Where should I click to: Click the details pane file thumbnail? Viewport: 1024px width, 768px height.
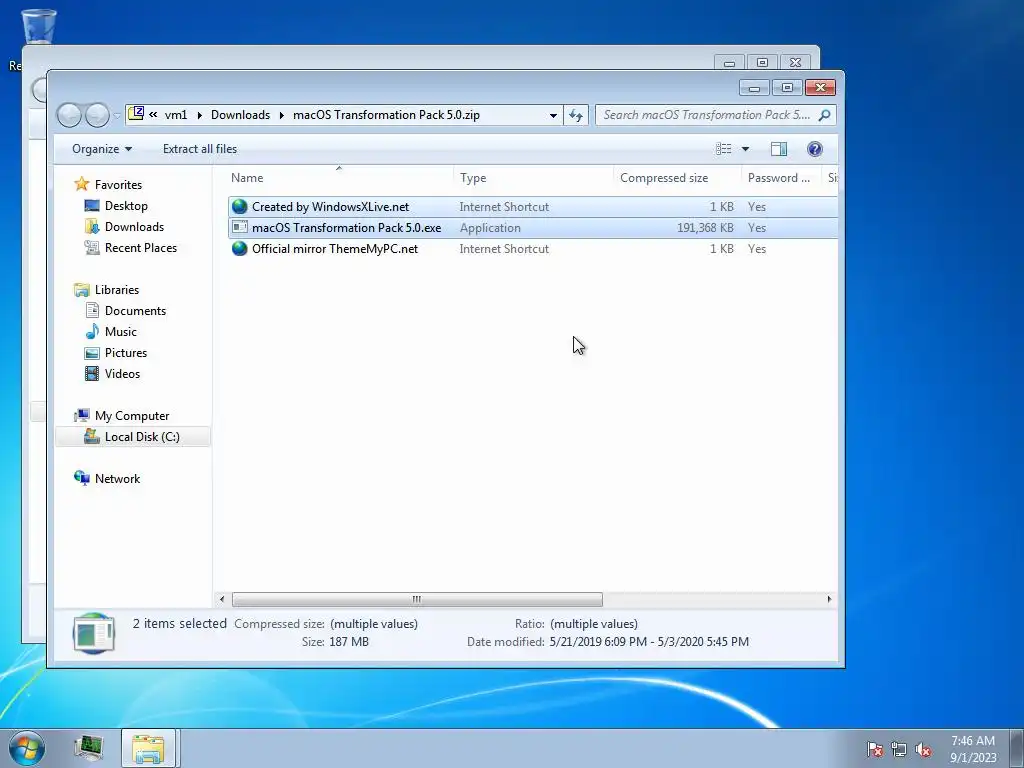click(x=94, y=632)
